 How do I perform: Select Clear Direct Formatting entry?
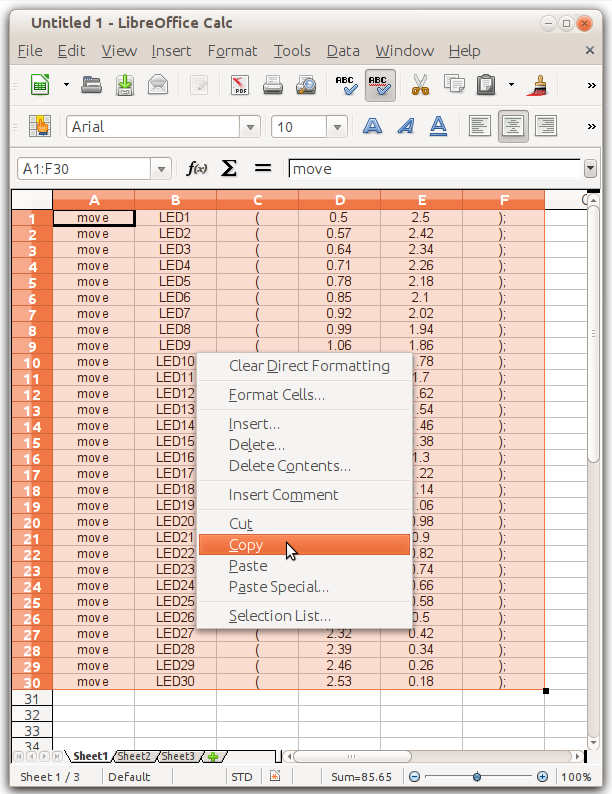304,366
